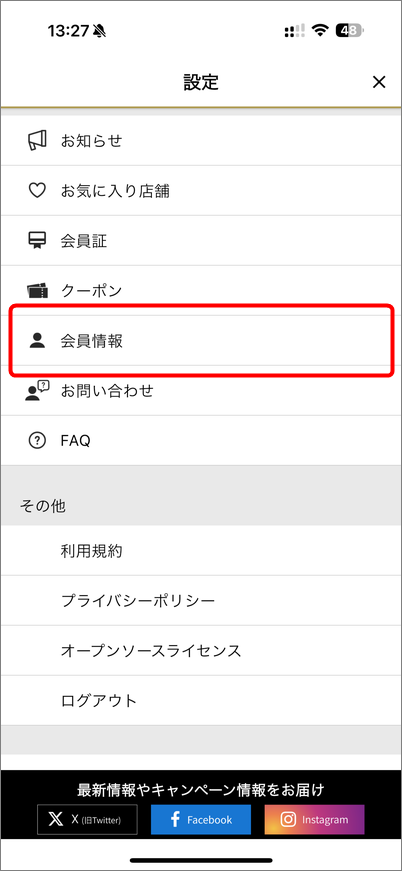Open the お知らせ menu item

[201, 141]
